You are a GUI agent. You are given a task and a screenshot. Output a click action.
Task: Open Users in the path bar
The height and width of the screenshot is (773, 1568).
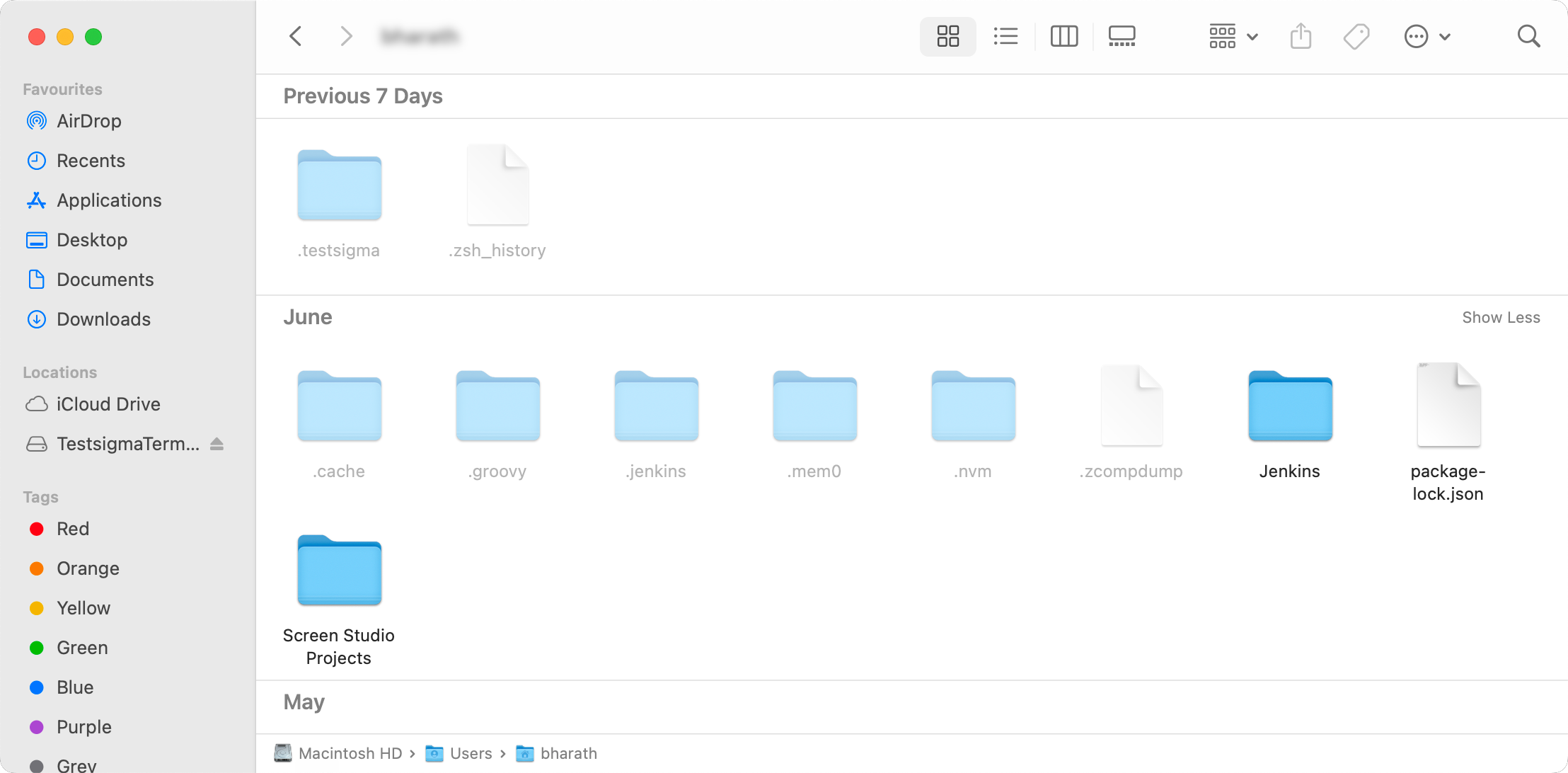tap(471, 753)
